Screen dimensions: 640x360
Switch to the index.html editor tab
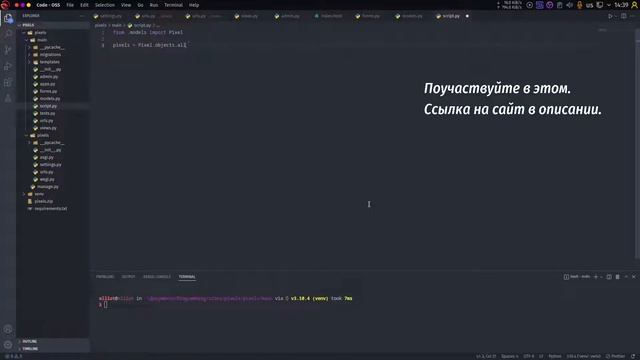click(x=329, y=16)
